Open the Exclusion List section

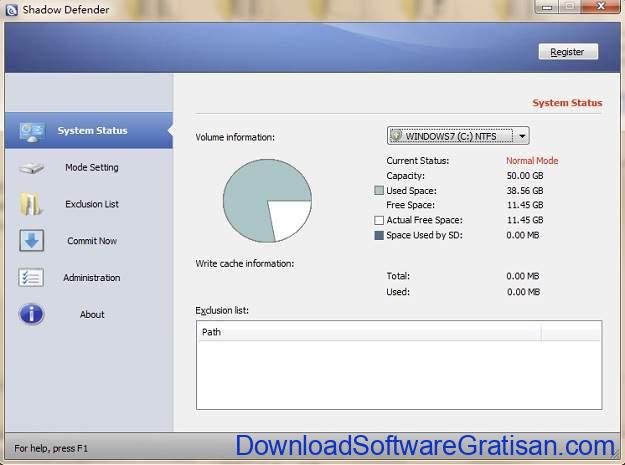point(88,204)
